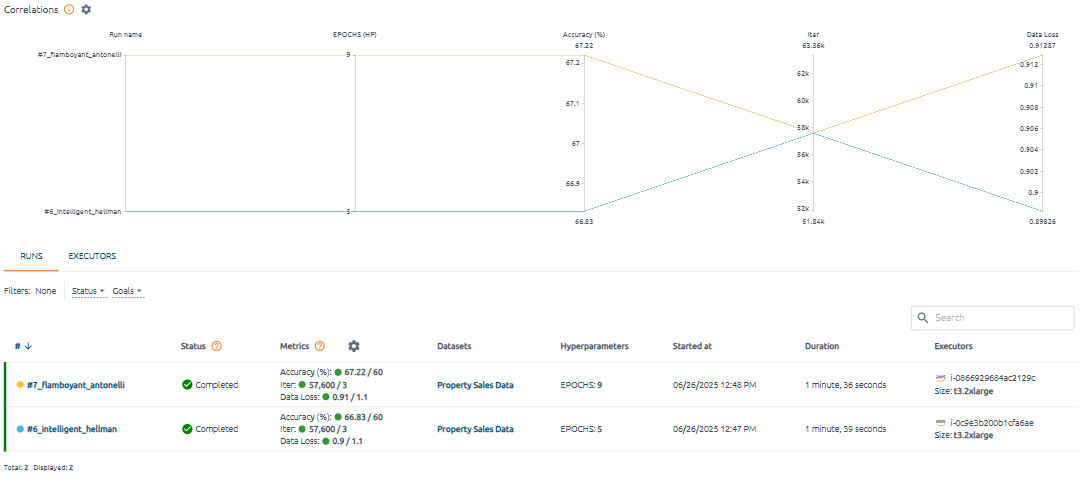The width and height of the screenshot is (1085, 484).
Task: Click inside the Search input field
Action: pos(1000,318)
